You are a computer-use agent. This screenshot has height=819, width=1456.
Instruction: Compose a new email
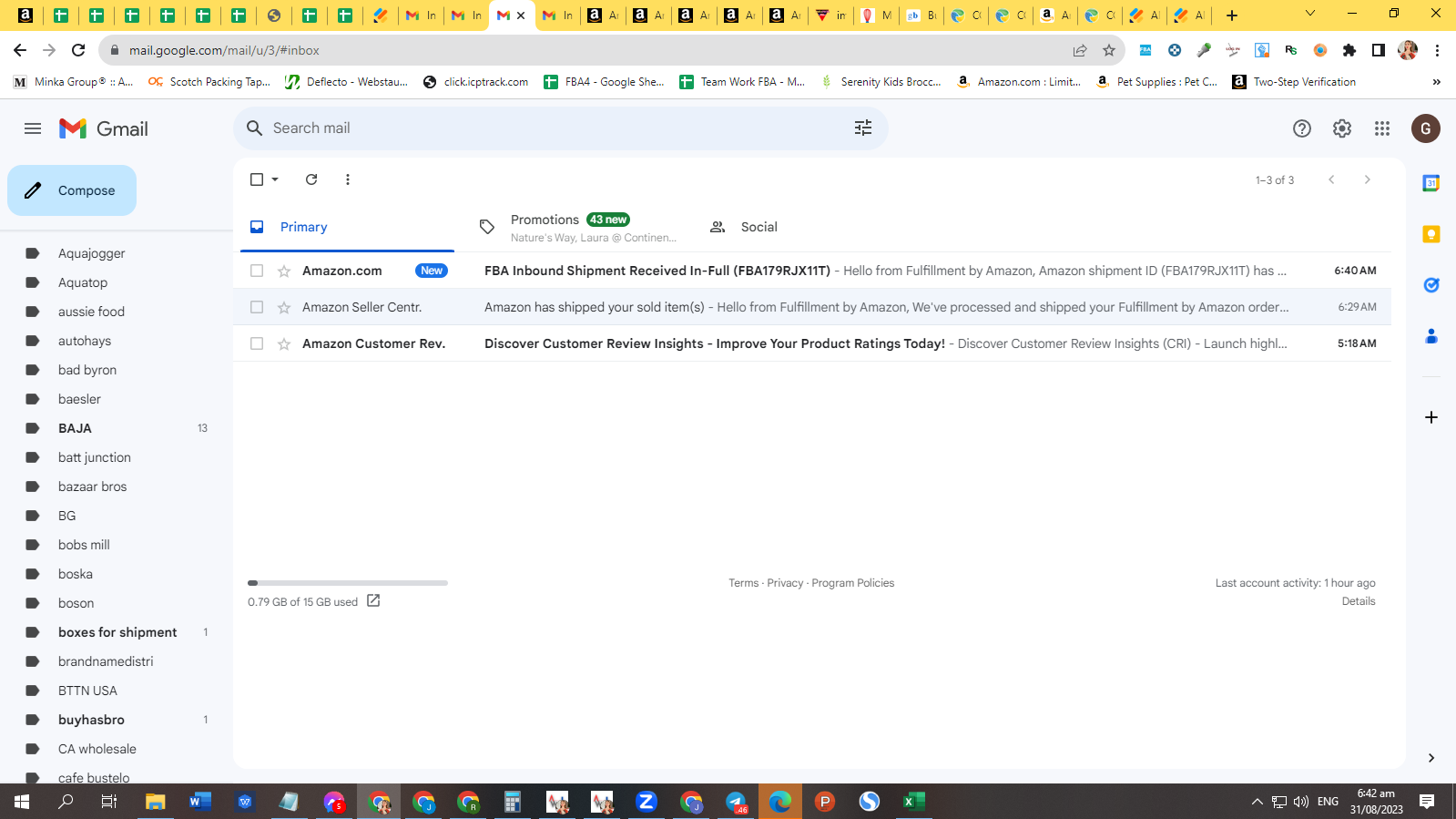tap(72, 190)
